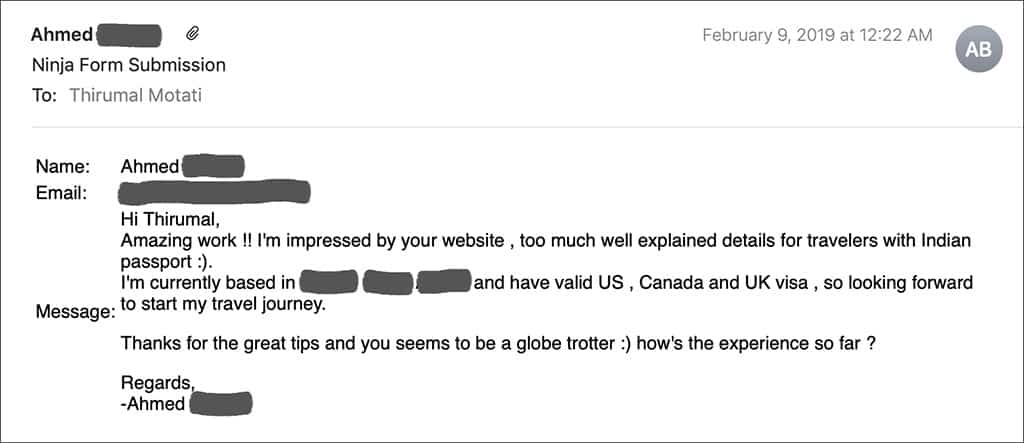The width and height of the screenshot is (1024, 443).
Task: Click the paperclip attachment icon
Action: click(192, 33)
